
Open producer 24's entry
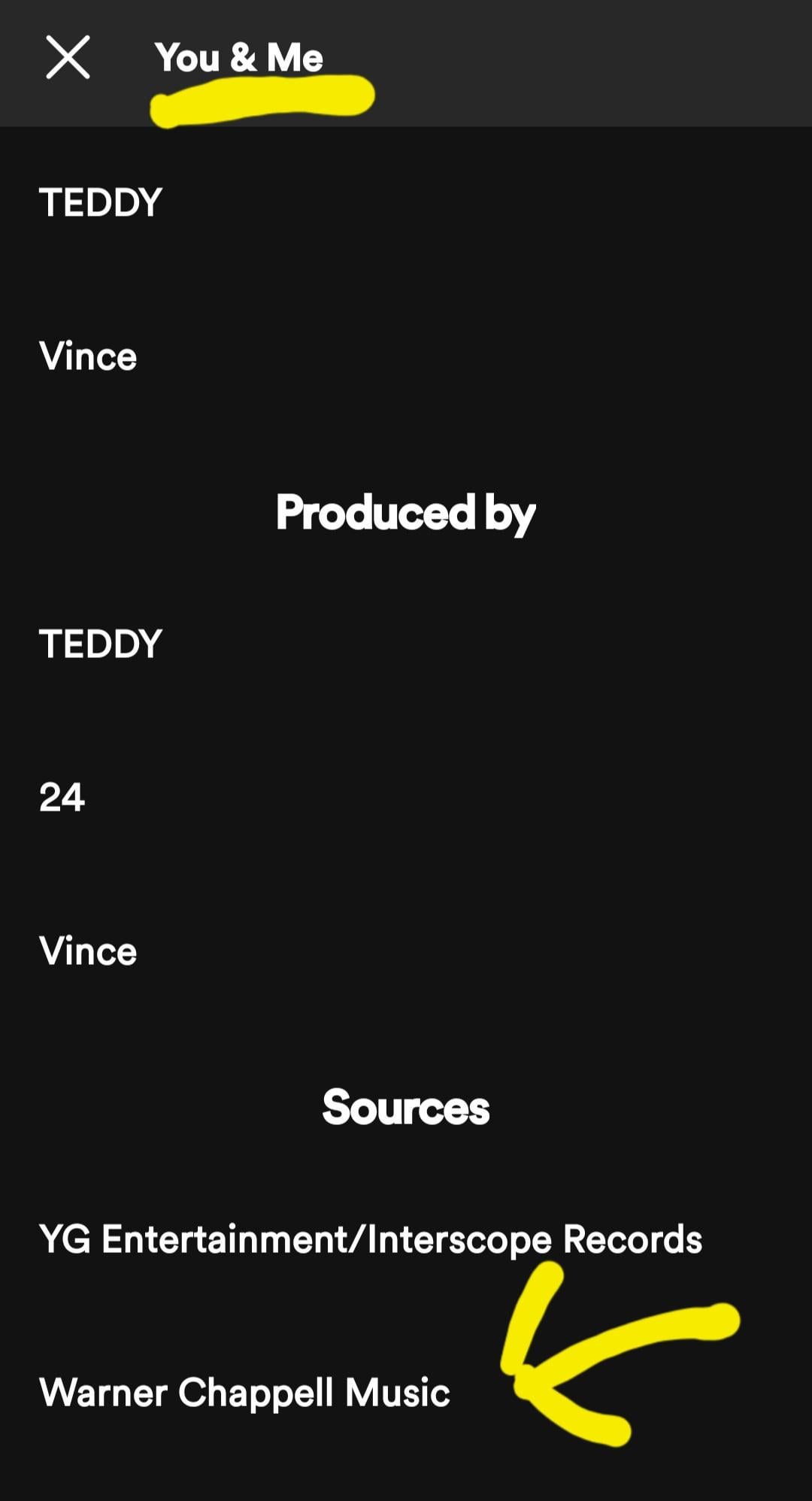pyautogui.click(x=62, y=797)
